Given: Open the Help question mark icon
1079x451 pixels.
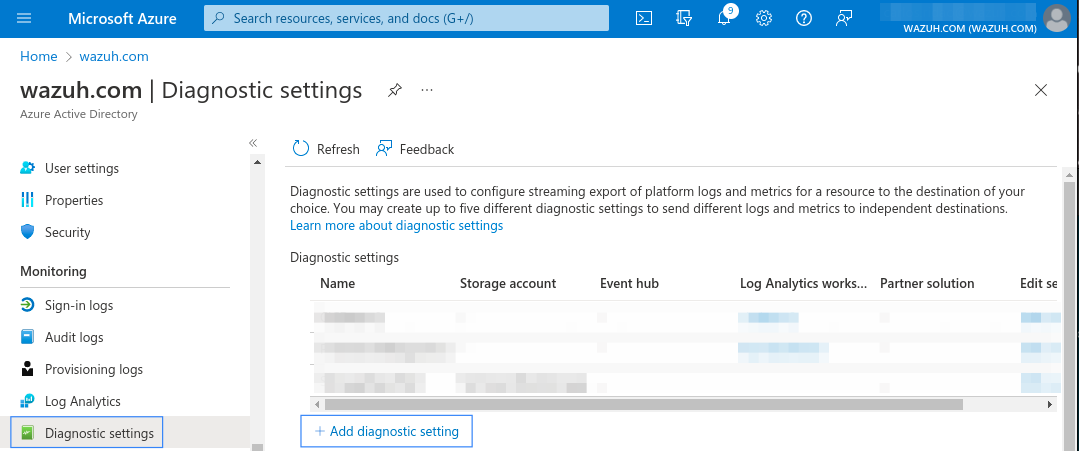Looking at the screenshot, I should (x=804, y=19).
